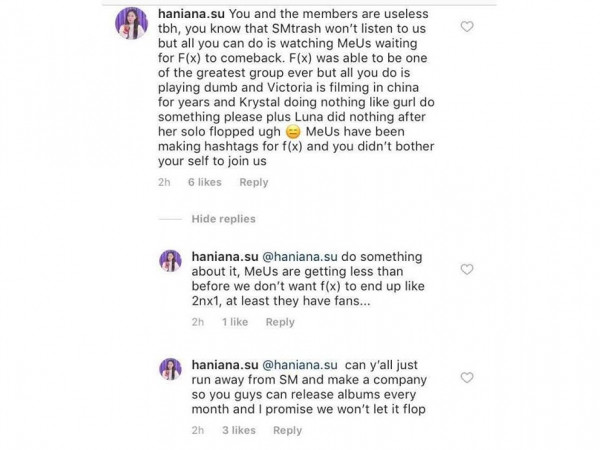Viewport: 600px width, 450px height.
Task: Like the 'do something about it' reply
Action: (466, 269)
